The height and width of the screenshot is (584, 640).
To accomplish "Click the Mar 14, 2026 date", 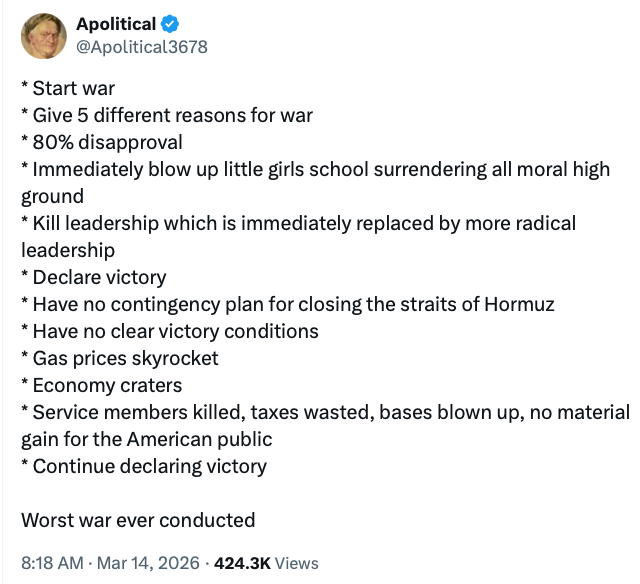I will 147,563.
